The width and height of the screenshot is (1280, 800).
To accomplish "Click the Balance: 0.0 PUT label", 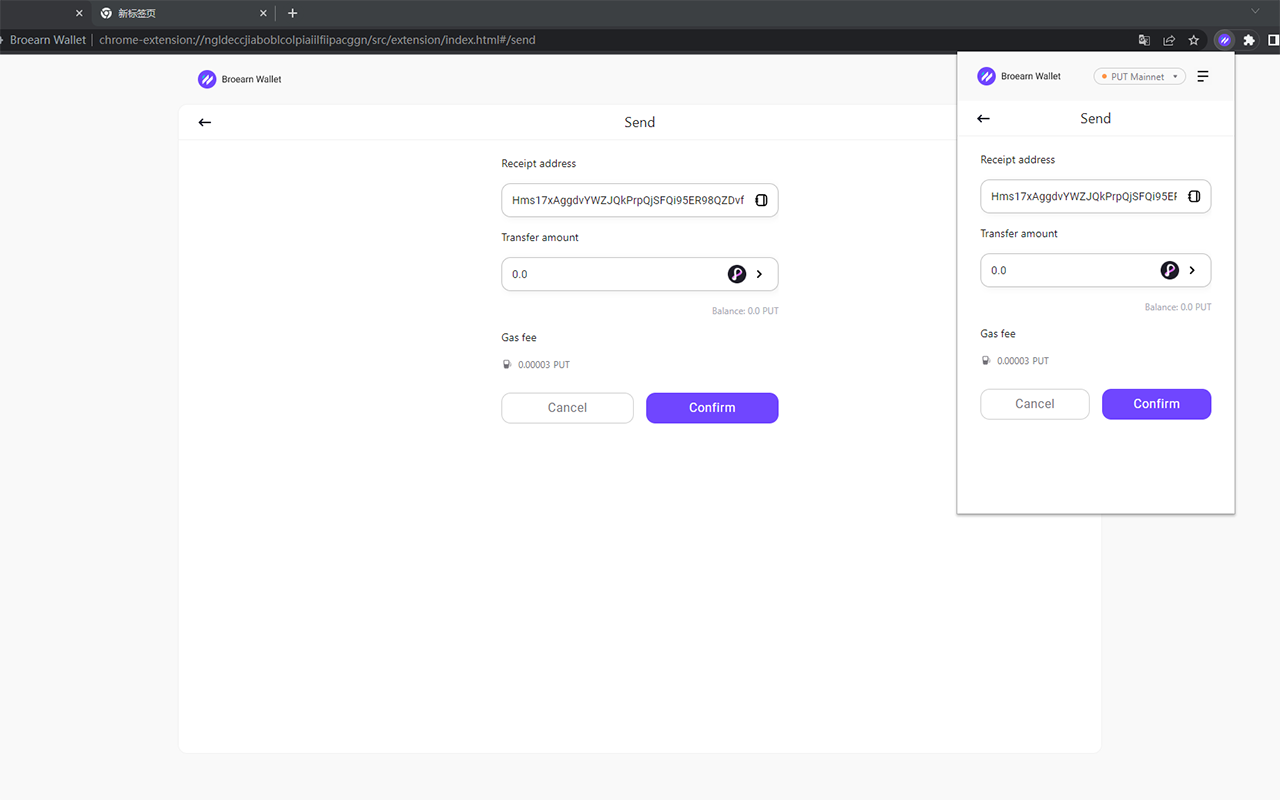I will [x=745, y=311].
